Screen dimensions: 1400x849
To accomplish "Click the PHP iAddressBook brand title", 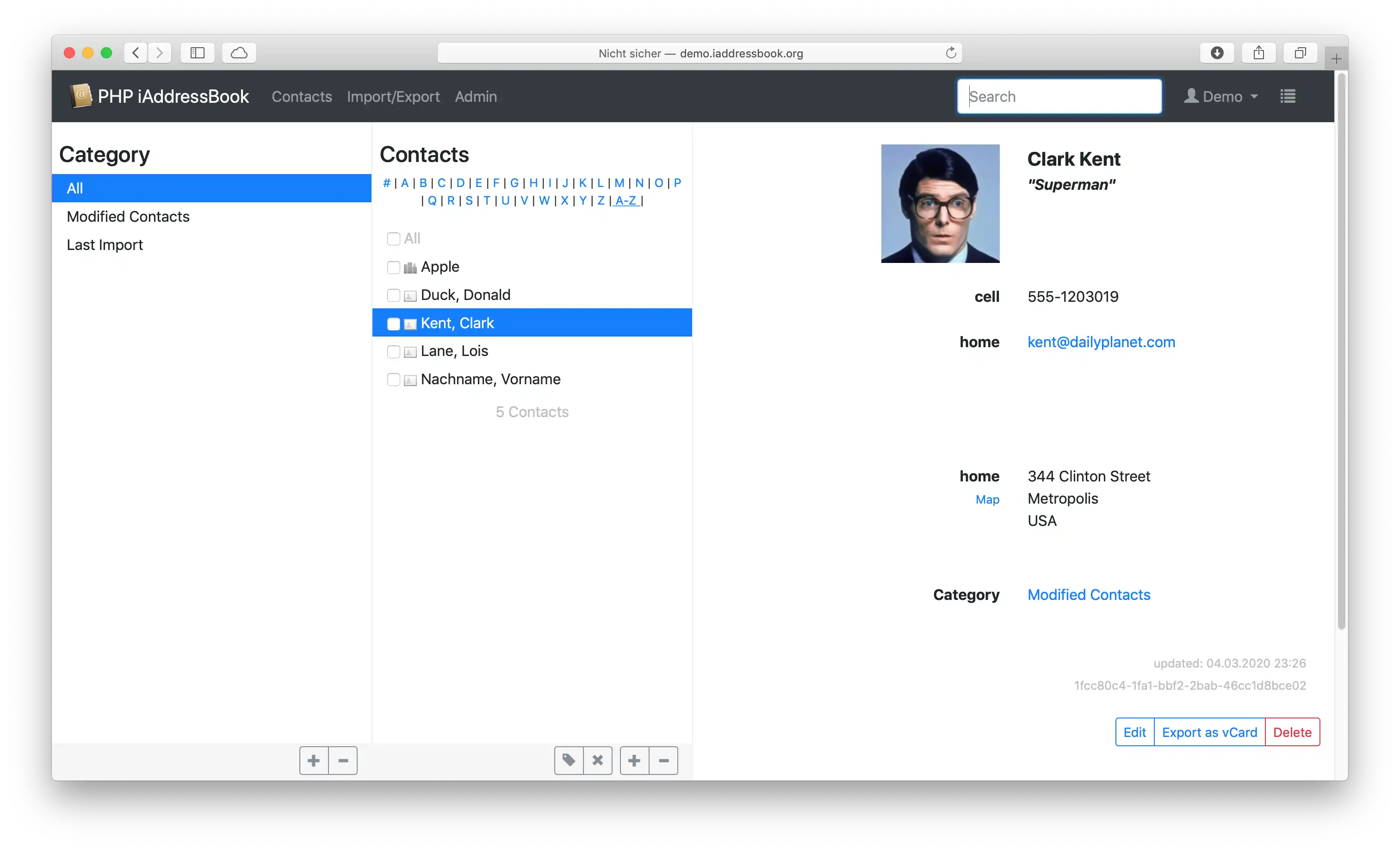I will (173, 96).
